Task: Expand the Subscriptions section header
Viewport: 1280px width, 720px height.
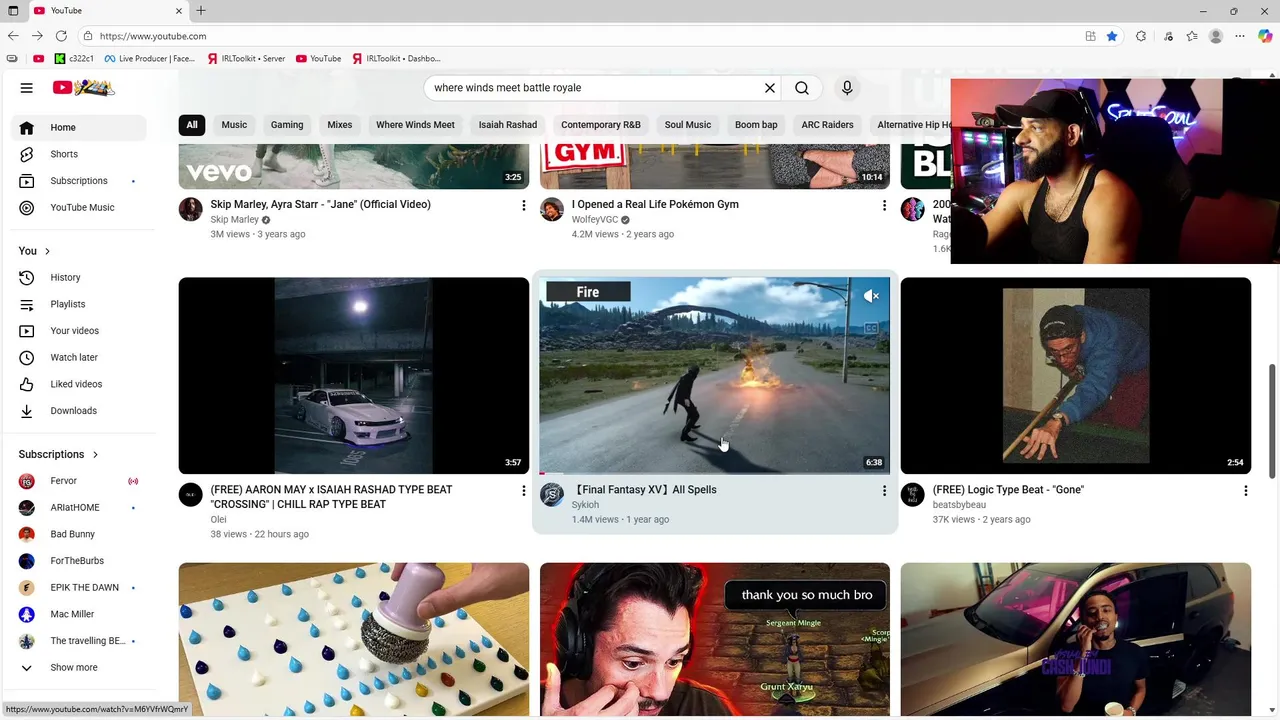Action: pyautogui.click(x=59, y=454)
